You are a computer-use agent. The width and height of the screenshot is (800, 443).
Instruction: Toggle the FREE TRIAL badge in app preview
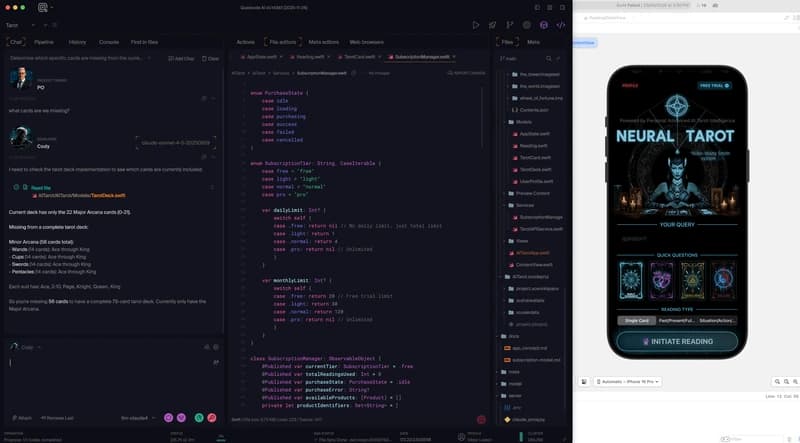tap(712, 86)
